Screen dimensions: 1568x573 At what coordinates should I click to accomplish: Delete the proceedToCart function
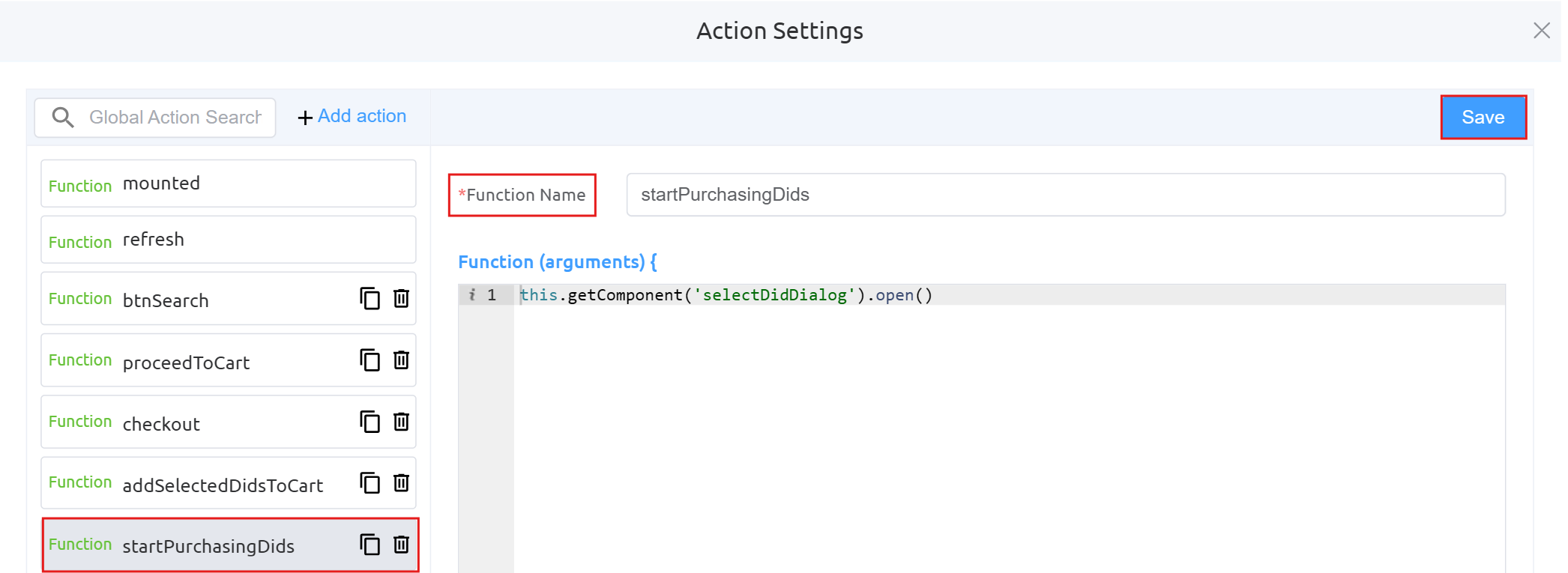pos(402,360)
